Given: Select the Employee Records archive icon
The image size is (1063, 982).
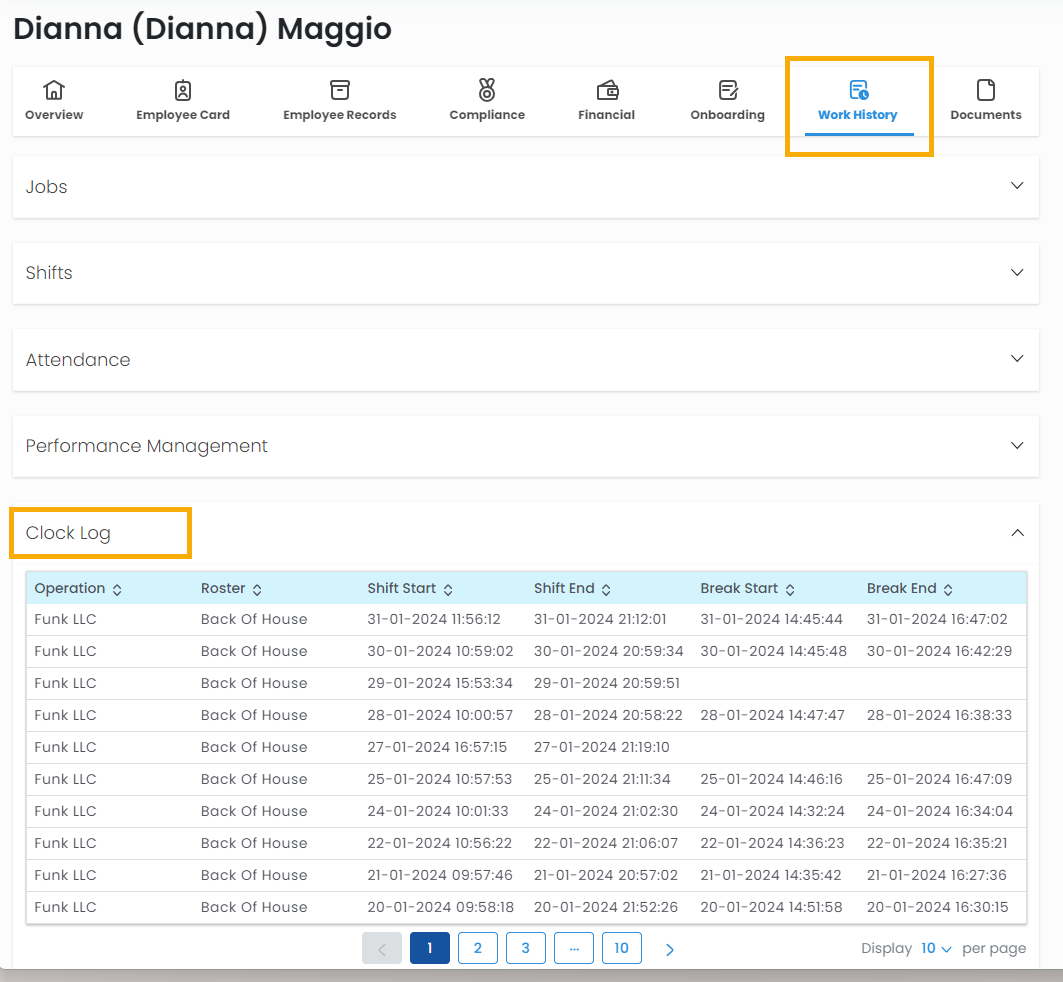Looking at the screenshot, I should point(339,90).
